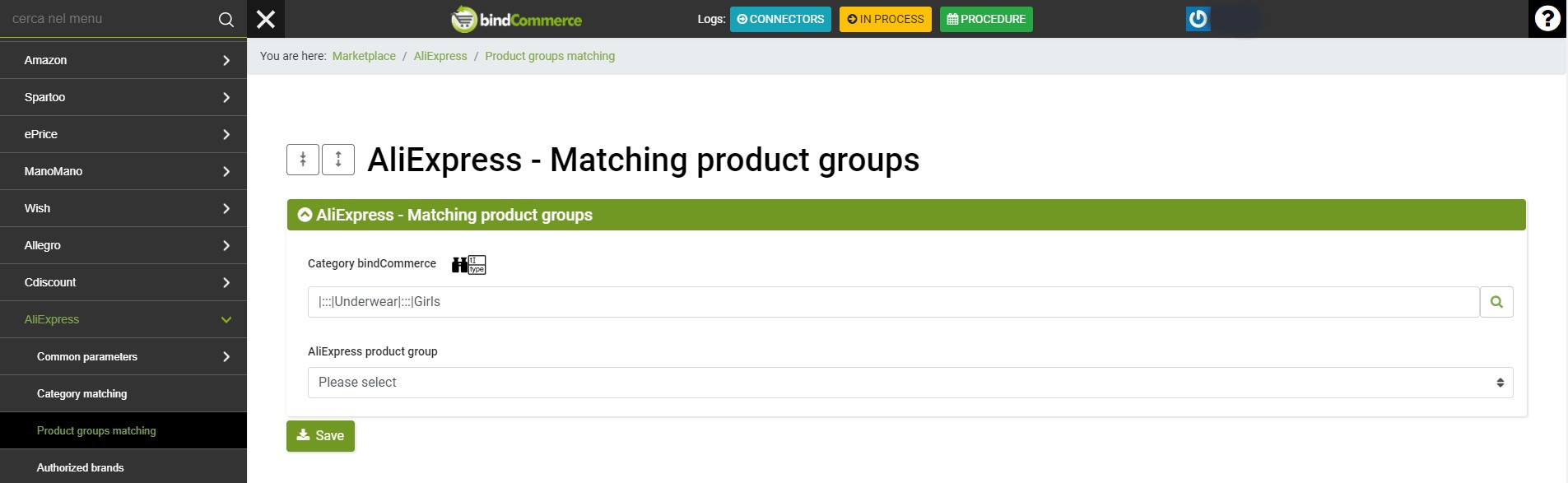Open the help question mark icon

[1547, 19]
